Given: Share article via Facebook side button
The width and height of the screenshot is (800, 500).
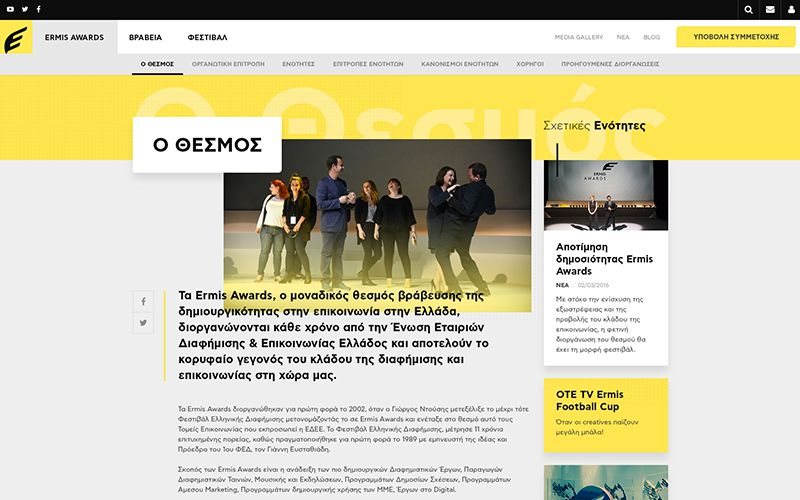Looking at the screenshot, I should coord(143,302).
